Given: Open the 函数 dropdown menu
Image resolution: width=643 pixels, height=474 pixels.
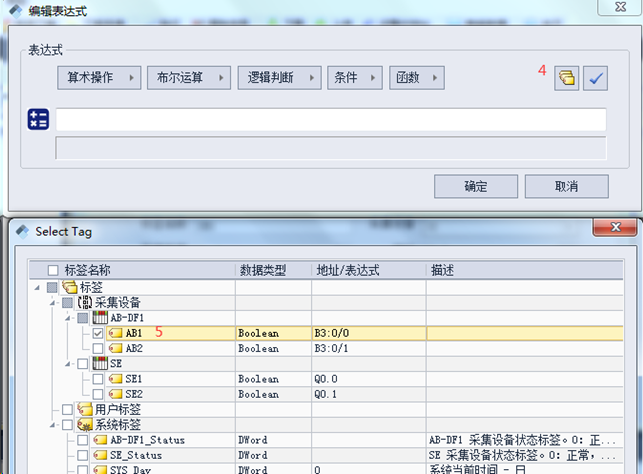Looking at the screenshot, I should [417, 77].
